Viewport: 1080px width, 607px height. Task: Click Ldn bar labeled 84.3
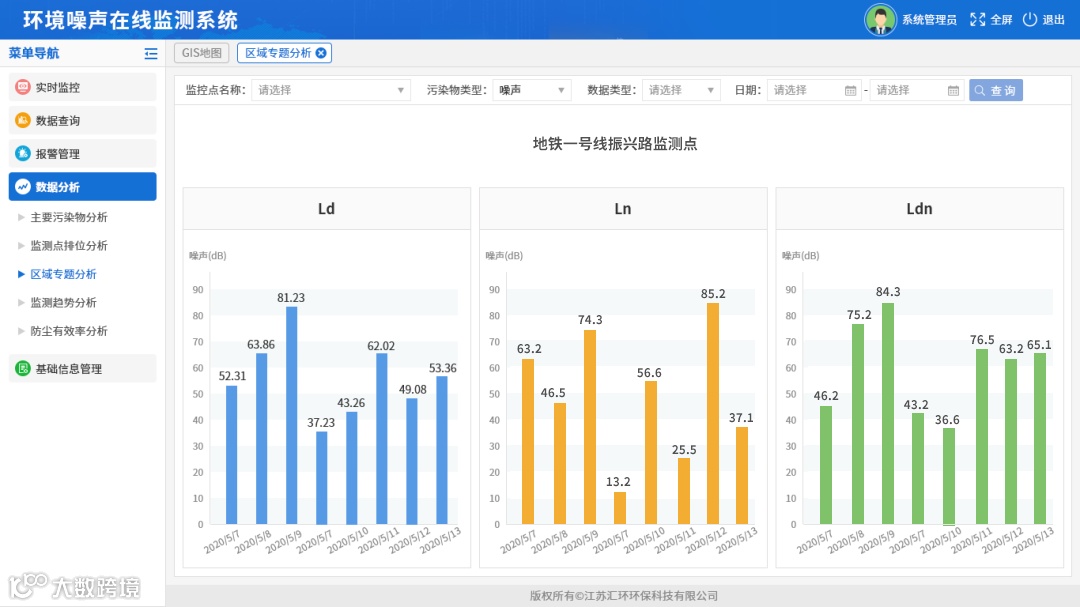(888, 413)
